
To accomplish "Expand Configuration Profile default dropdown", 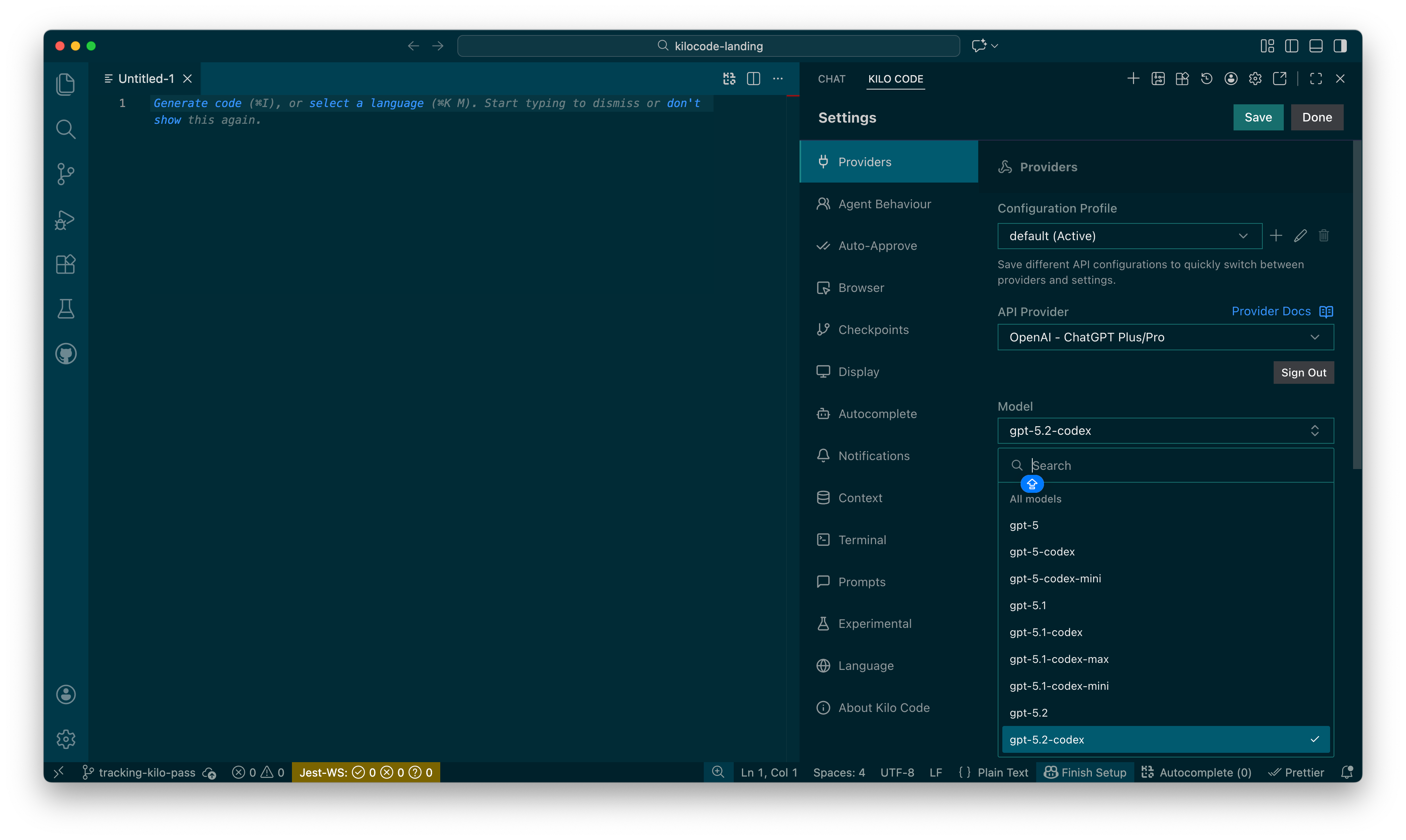I will [x=1129, y=236].
